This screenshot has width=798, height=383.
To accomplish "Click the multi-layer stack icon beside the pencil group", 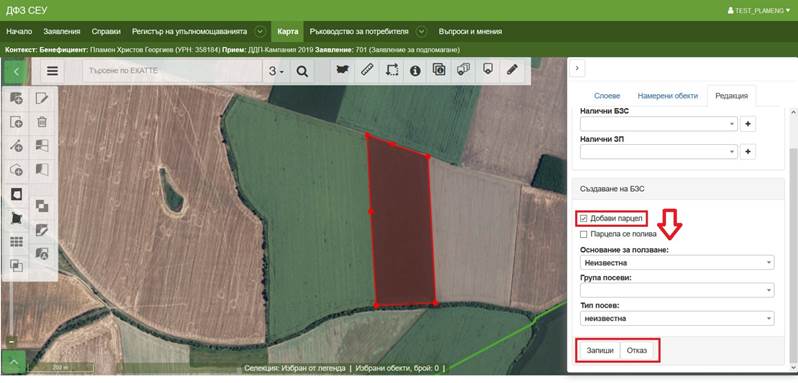I will [464, 70].
